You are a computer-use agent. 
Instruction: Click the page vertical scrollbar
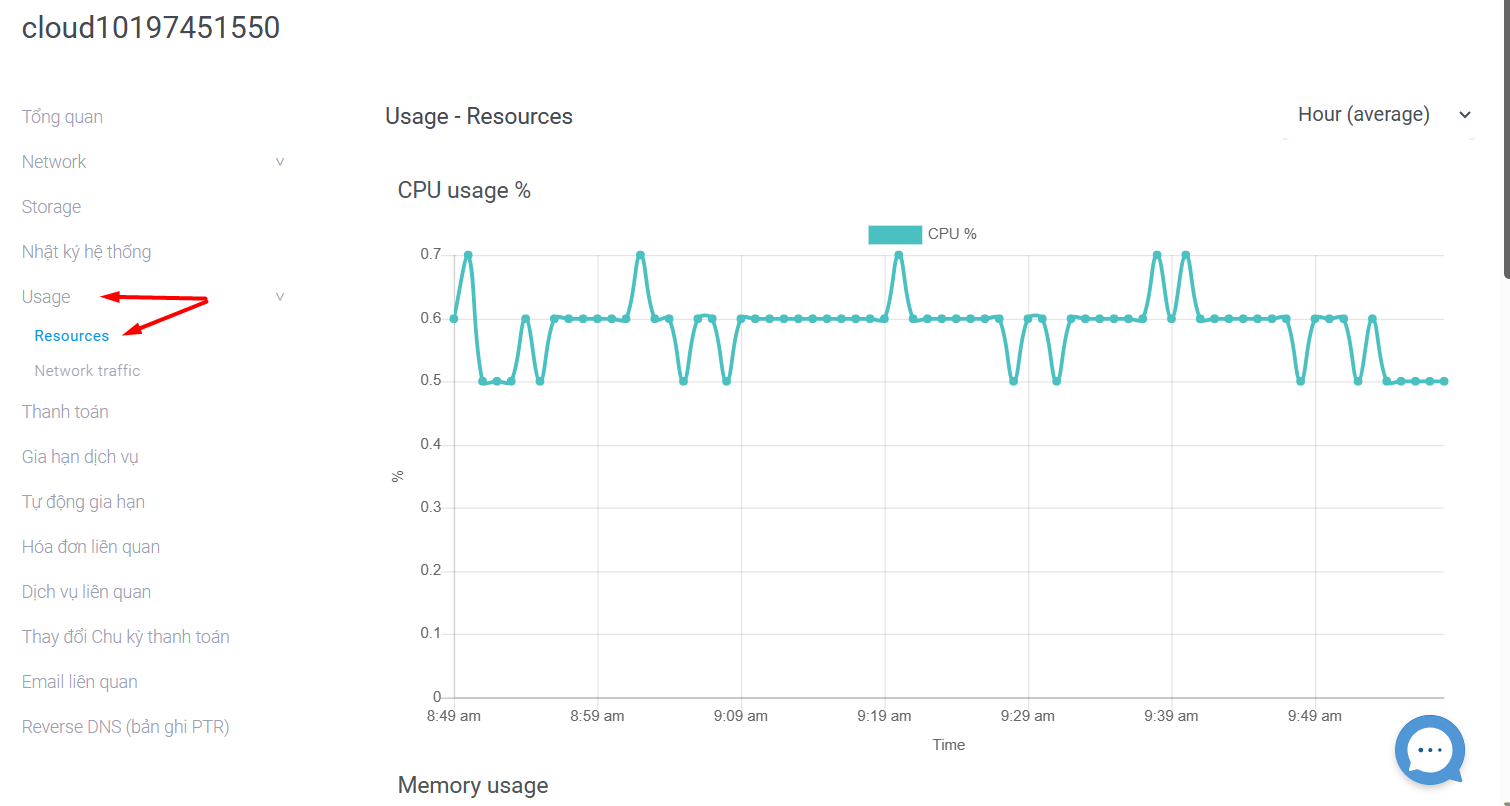click(1506, 140)
